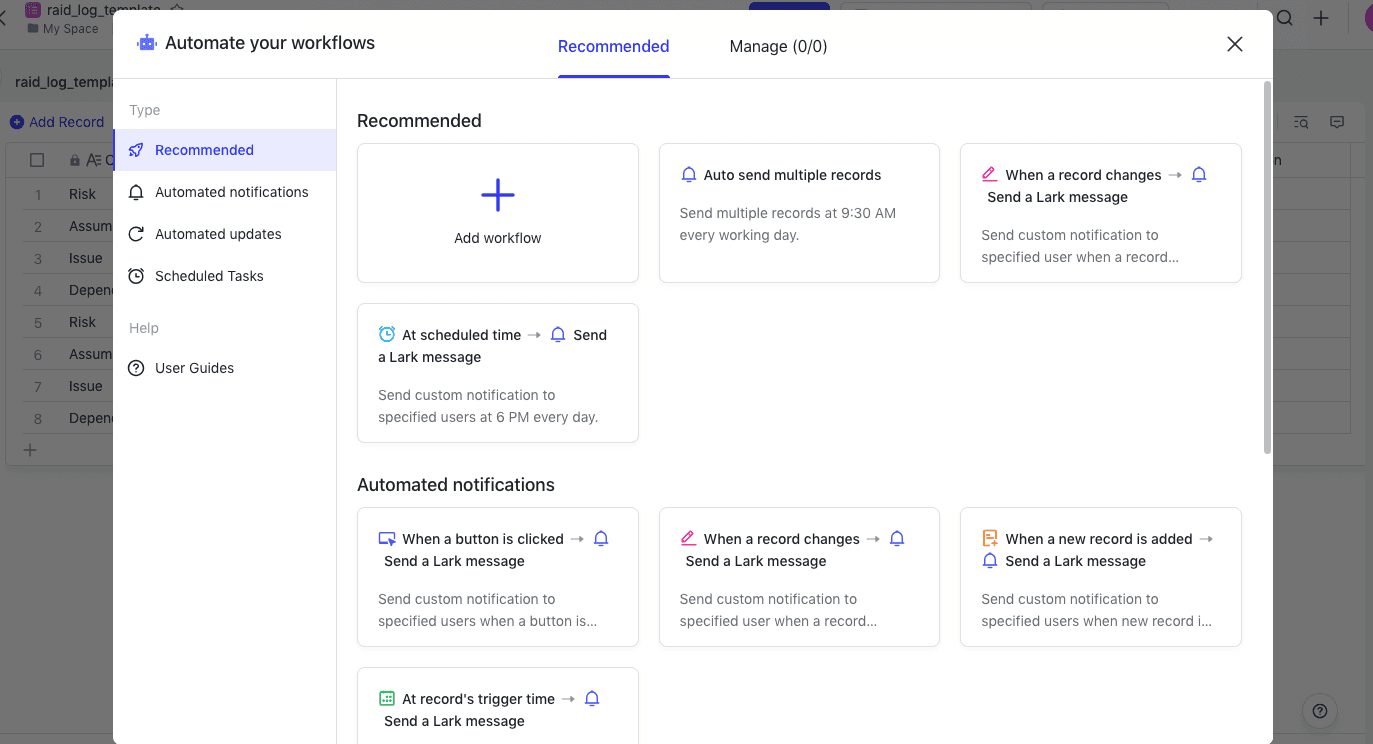Switch to the Manage (0/0) tab
The image size is (1373, 744).
778,46
